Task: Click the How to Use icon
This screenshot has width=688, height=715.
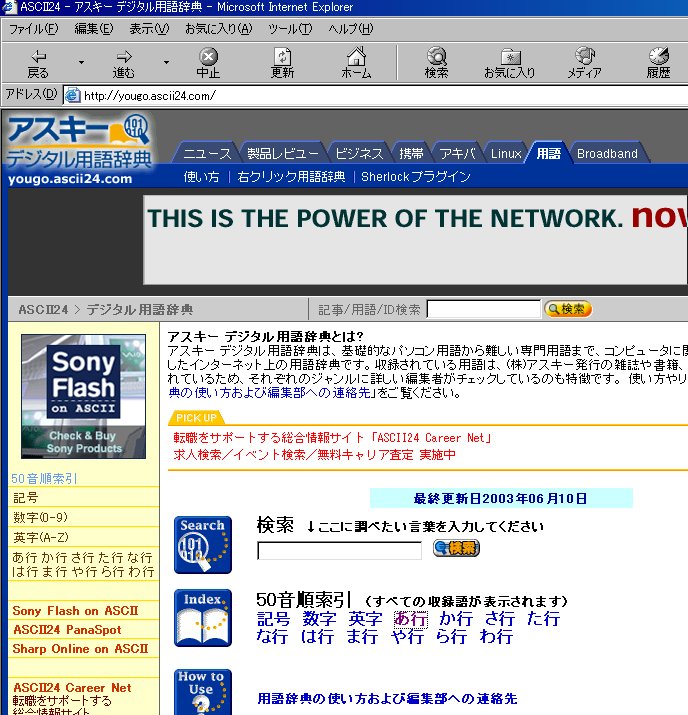Action: coord(203,692)
